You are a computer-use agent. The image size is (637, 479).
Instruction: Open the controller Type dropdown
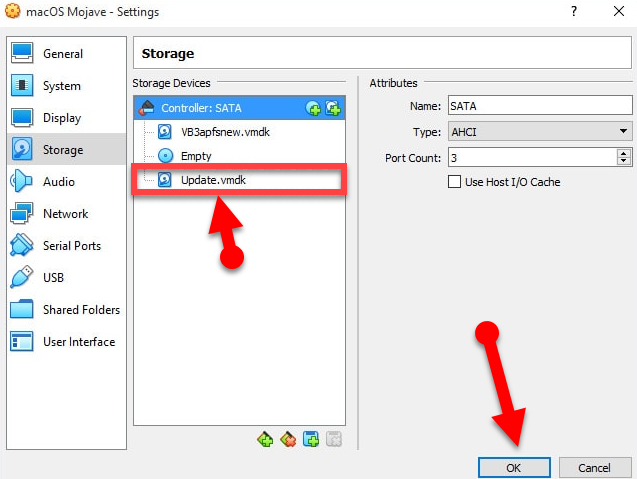tap(540, 131)
